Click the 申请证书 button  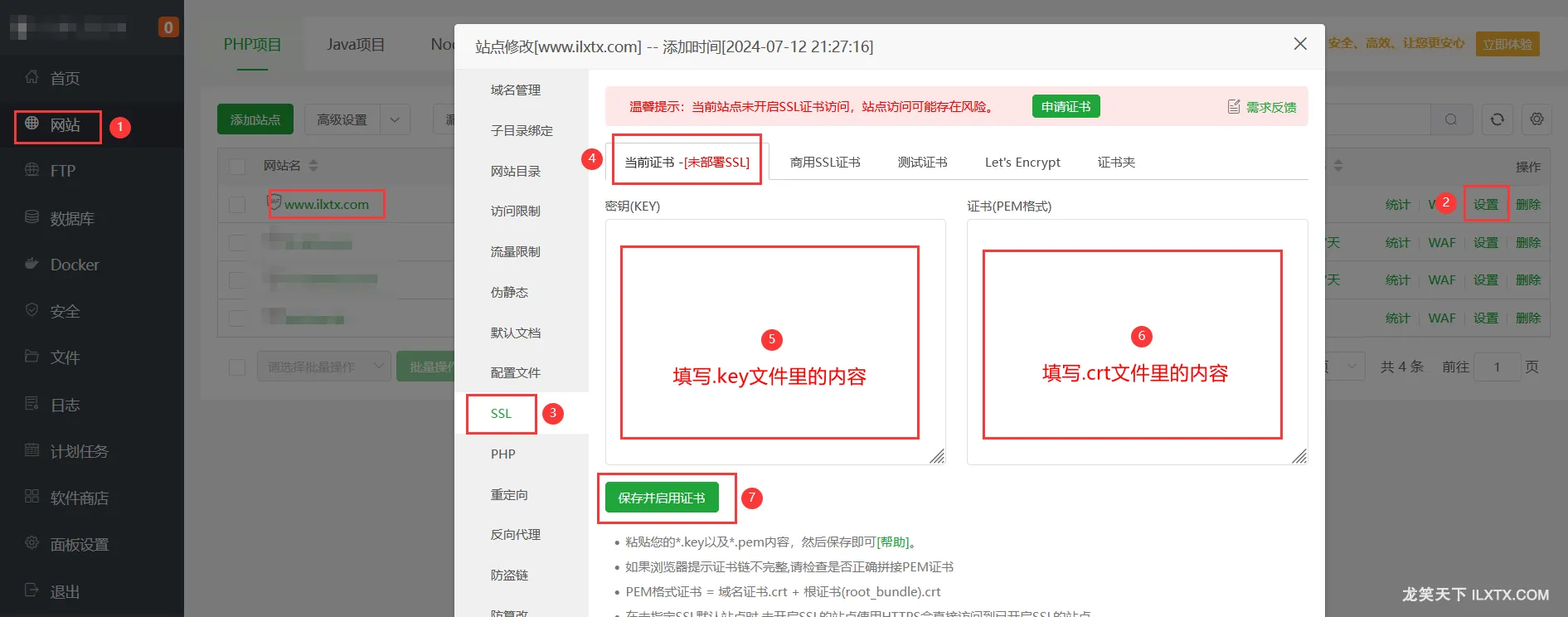pyautogui.click(x=1066, y=106)
